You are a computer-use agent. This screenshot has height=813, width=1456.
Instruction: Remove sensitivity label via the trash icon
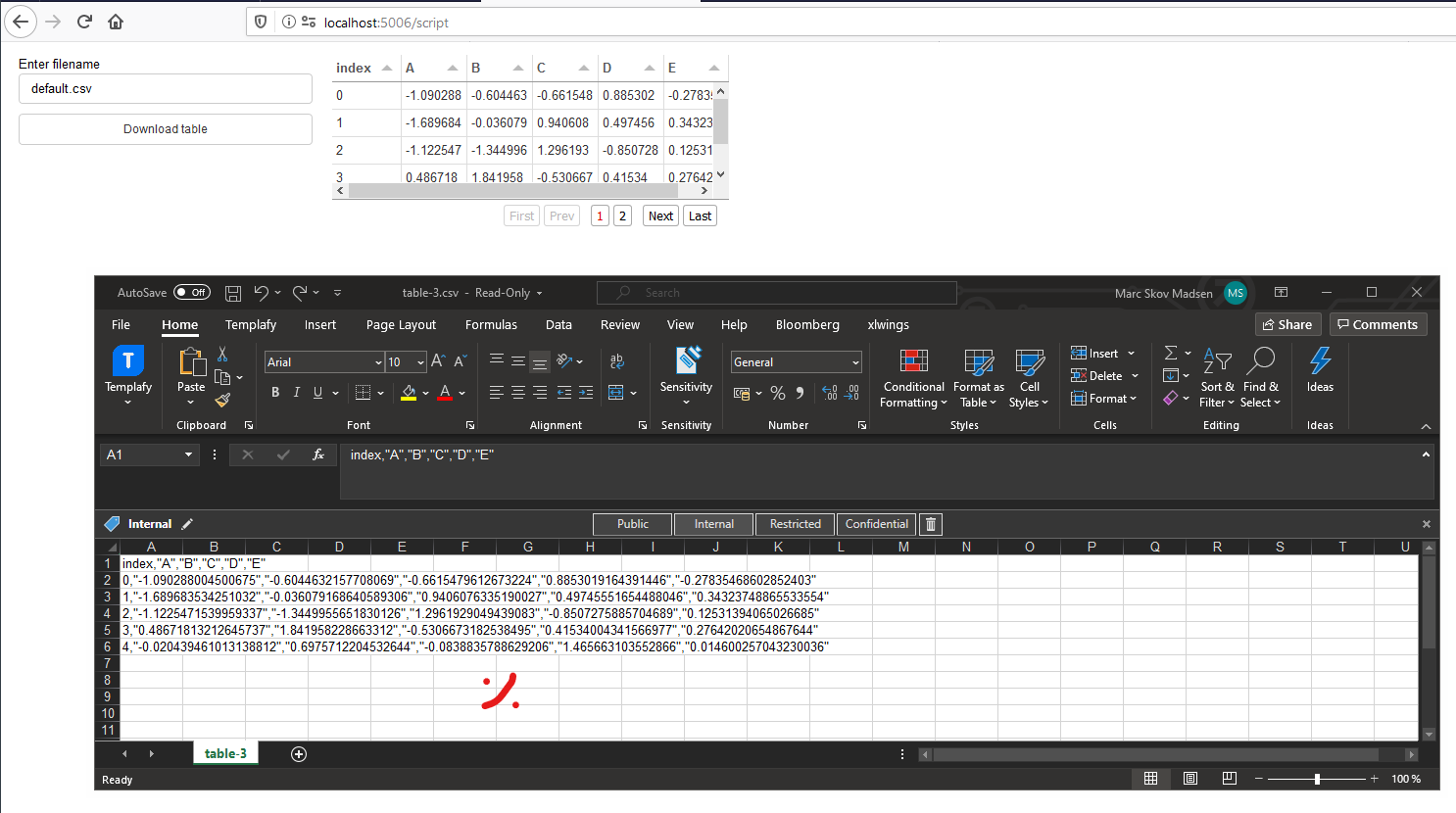click(x=929, y=524)
